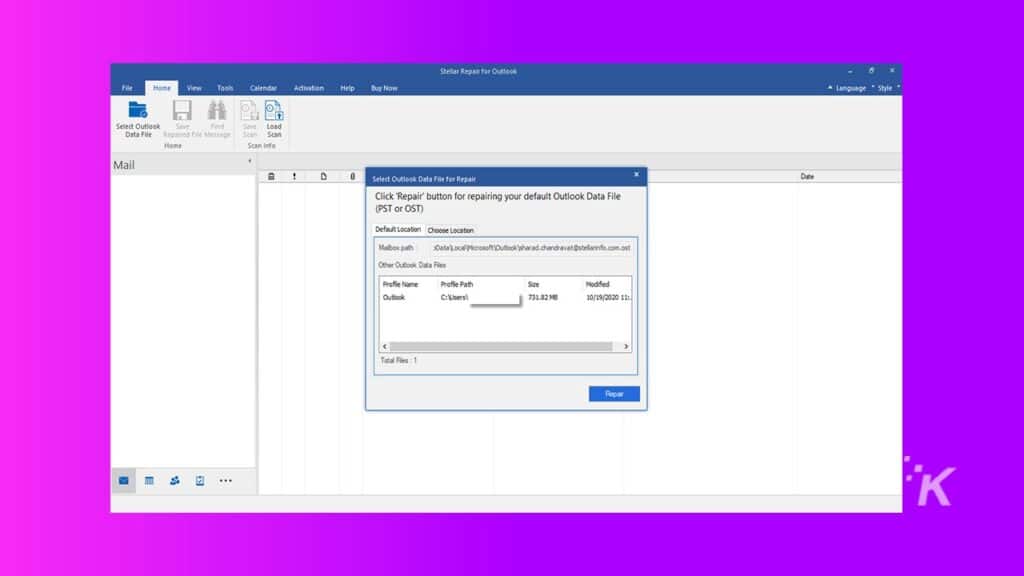1024x576 pixels.
Task: Switch to View ribbon tab
Action: click(194, 88)
